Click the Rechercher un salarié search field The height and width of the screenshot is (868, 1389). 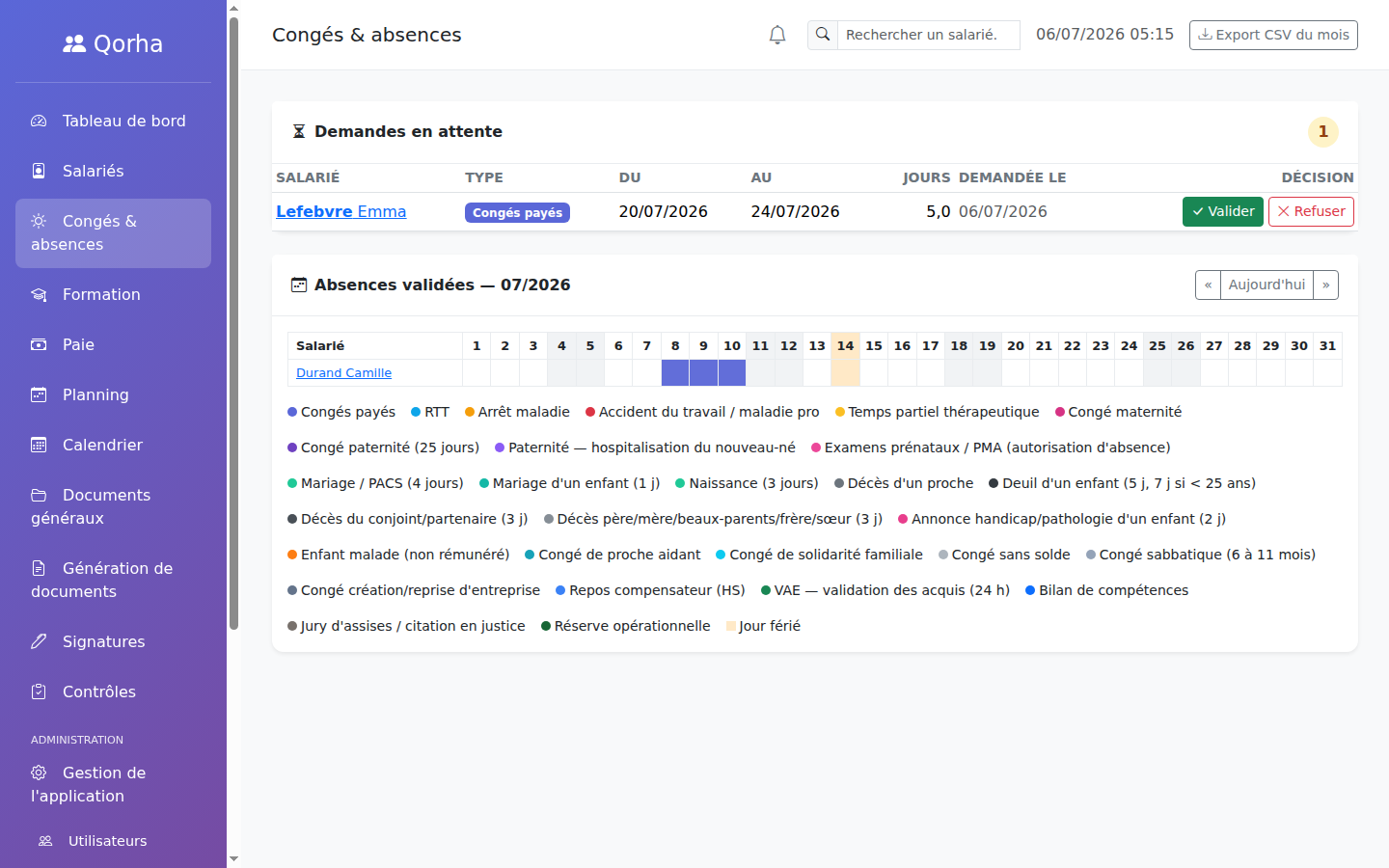(x=928, y=35)
